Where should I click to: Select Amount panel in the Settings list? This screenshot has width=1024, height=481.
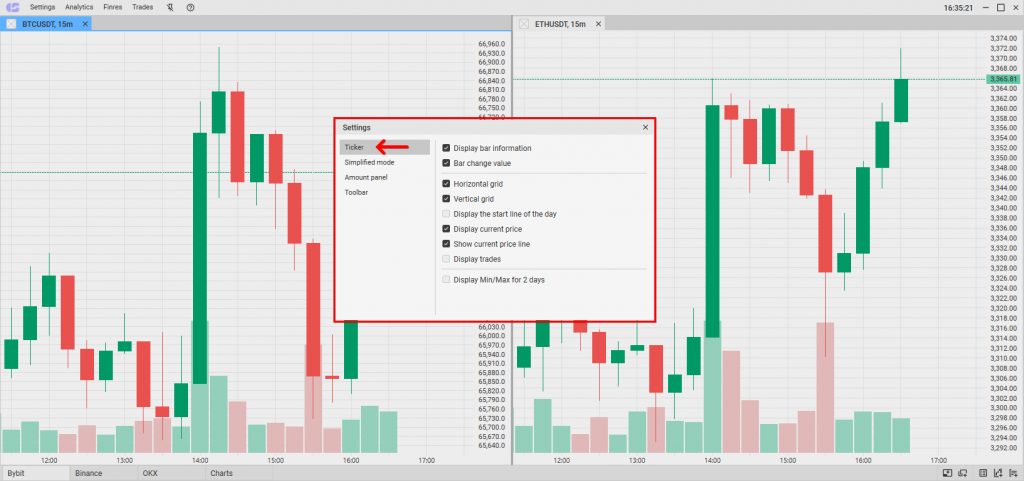pyautogui.click(x=385, y=177)
